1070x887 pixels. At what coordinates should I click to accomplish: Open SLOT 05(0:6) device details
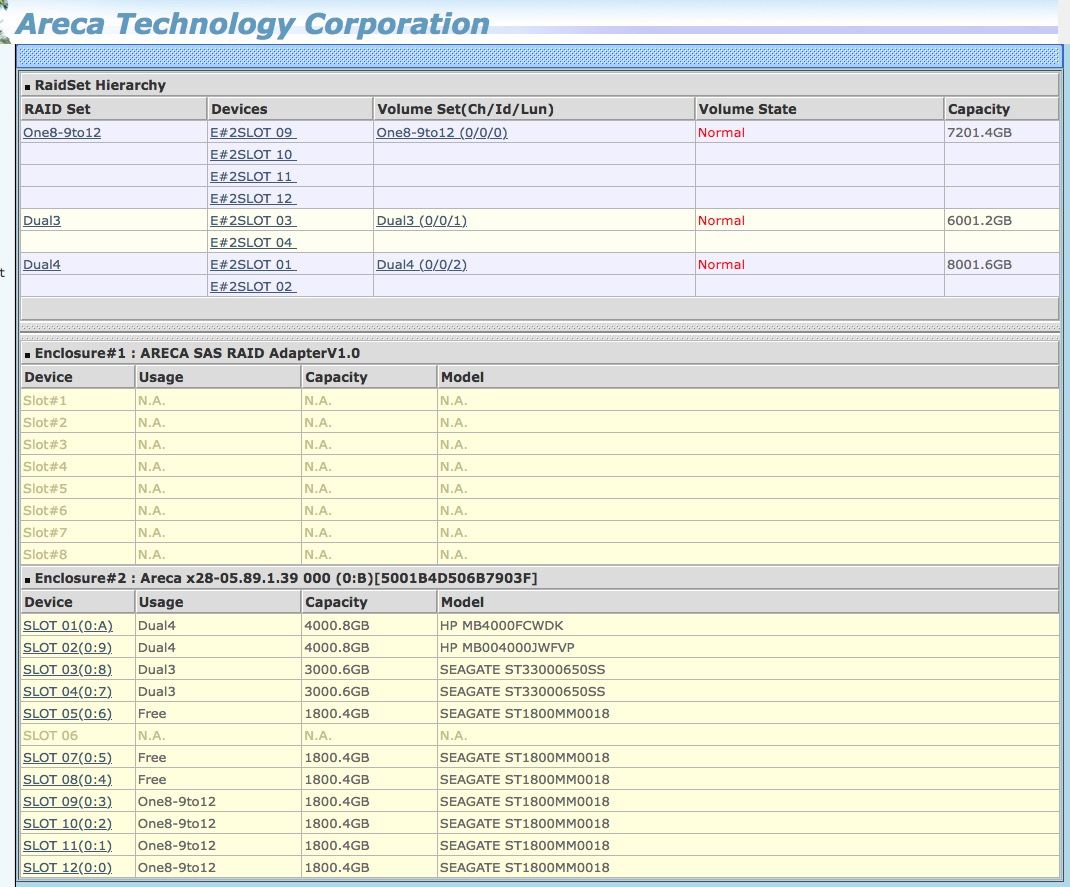pyautogui.click(x=68, y=713)
